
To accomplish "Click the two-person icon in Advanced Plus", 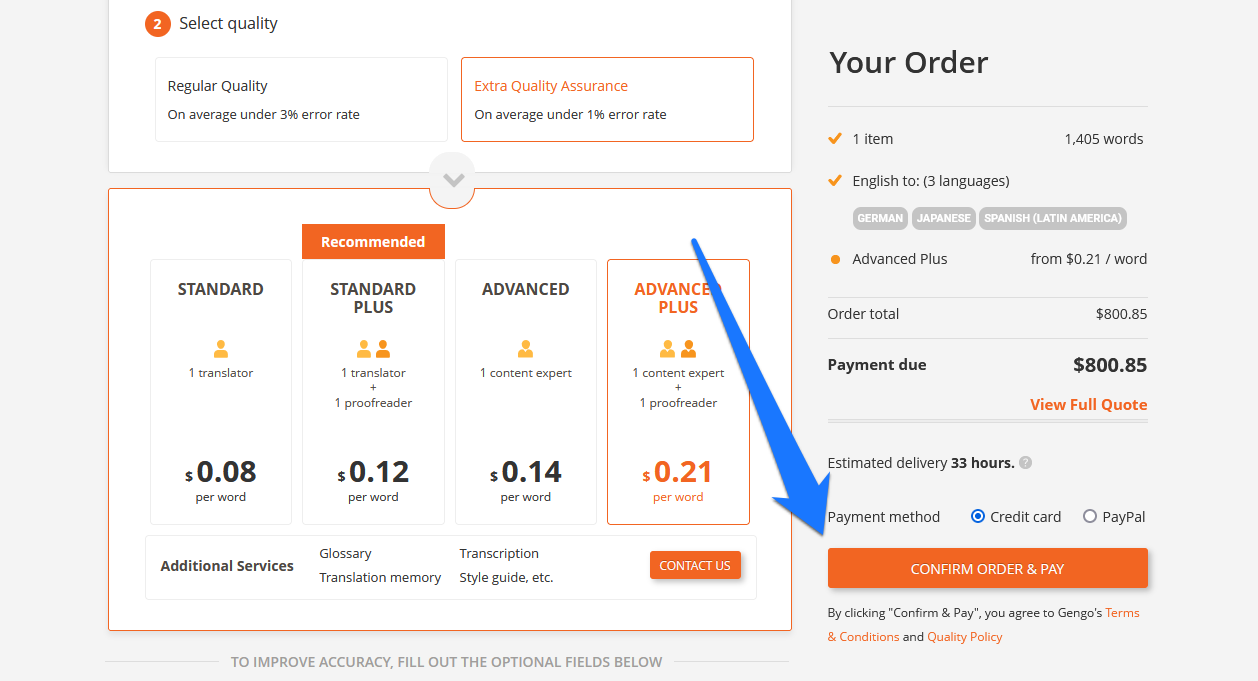I will (678, 349).
